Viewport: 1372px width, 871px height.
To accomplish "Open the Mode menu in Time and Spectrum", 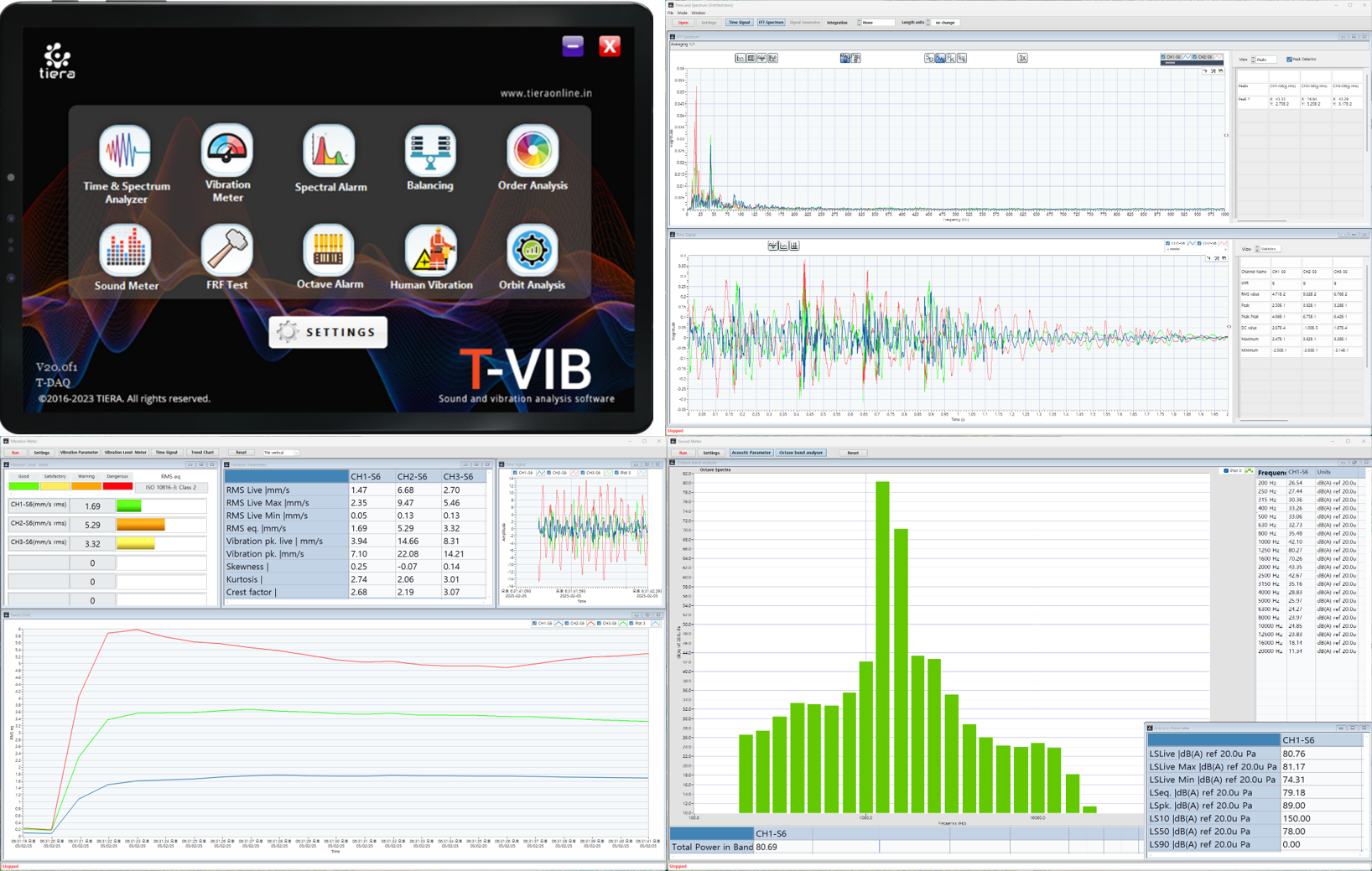I will [682, 13].
